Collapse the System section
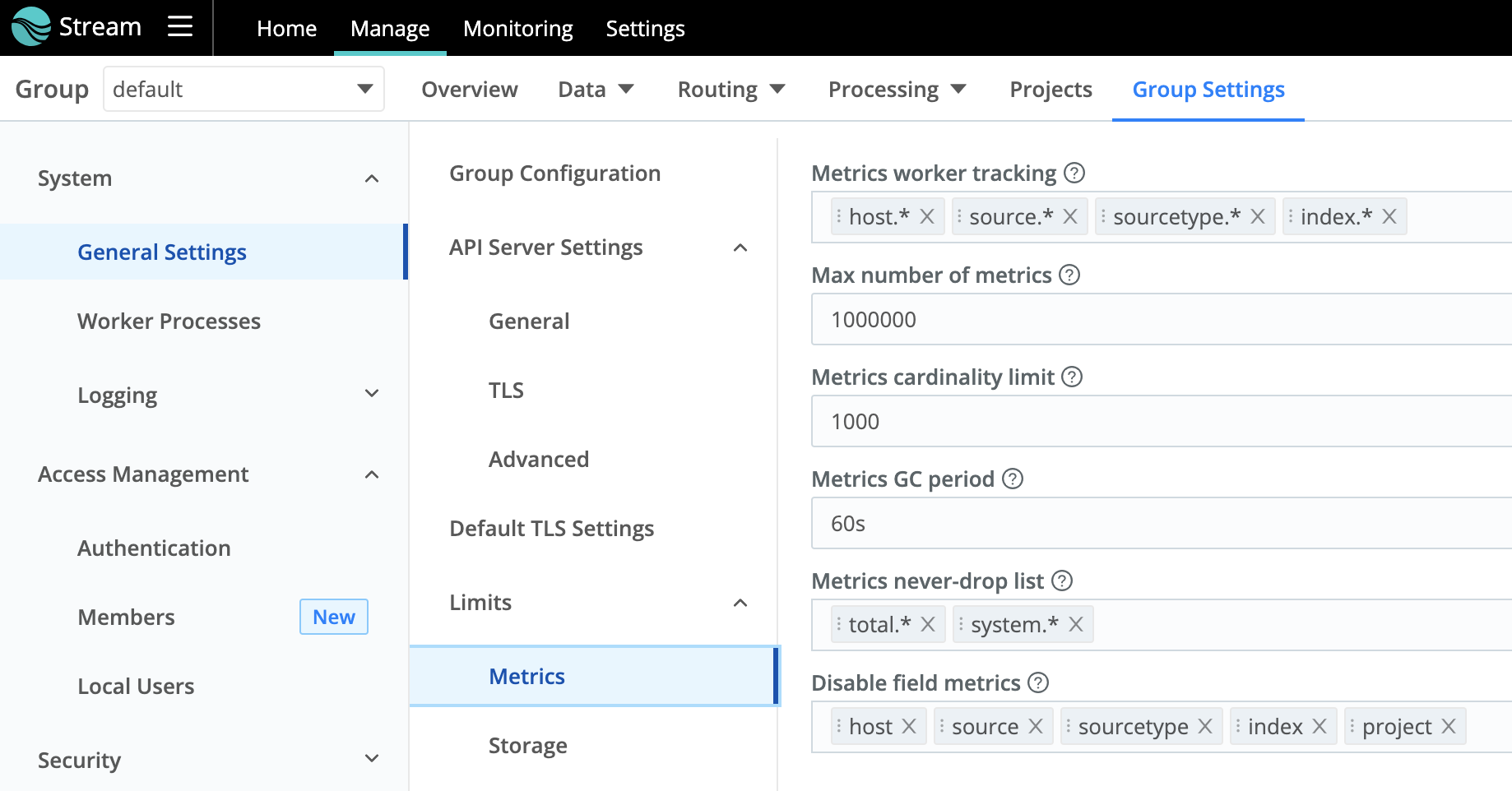1512x791 pixels. tap(373, 178)
